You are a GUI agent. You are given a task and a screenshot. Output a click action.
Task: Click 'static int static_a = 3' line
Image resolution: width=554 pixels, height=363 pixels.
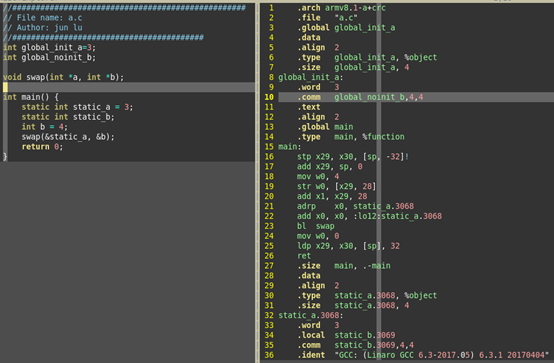click(77, 107)
